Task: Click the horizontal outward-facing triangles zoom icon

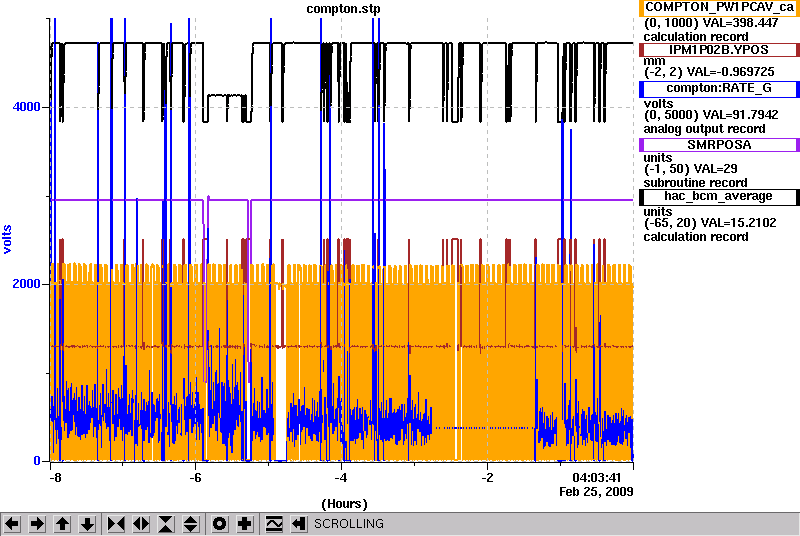Action: pyautogui.click(x=141, y=524)
